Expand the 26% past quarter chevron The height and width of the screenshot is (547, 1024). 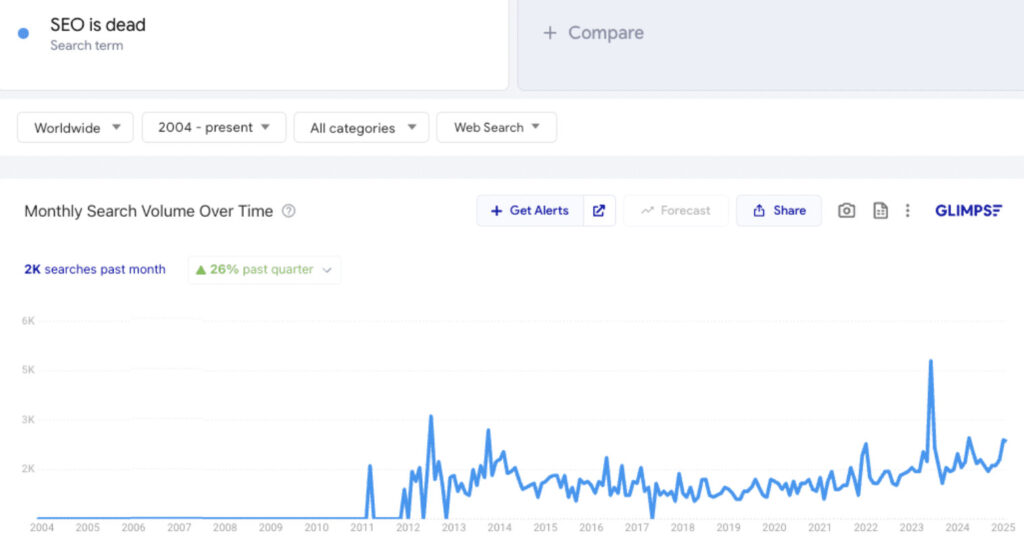[x=327, y=270]
